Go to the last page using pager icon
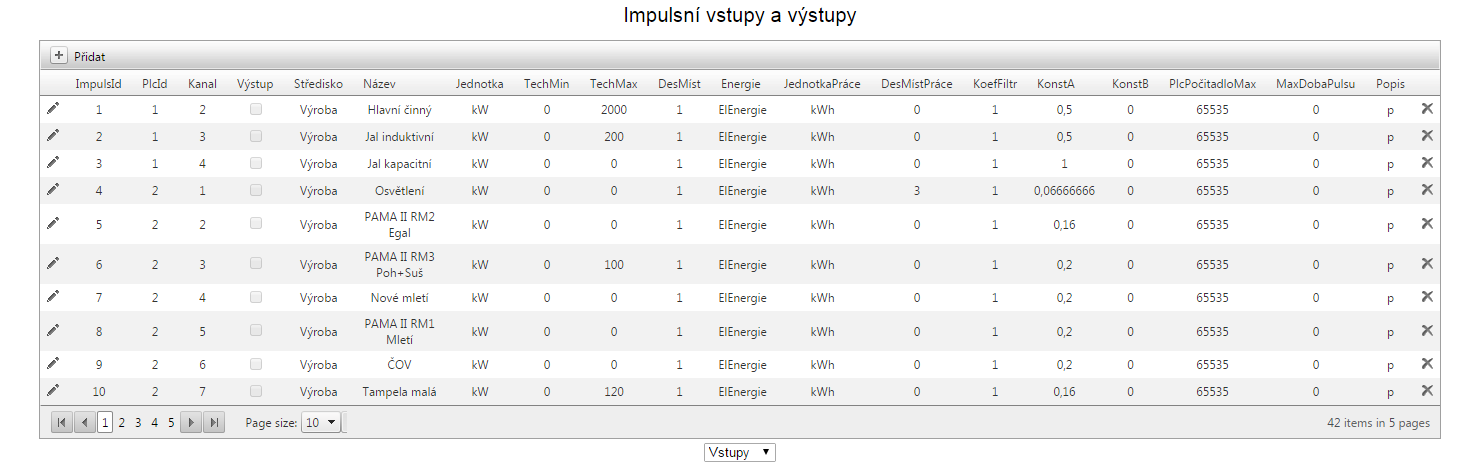This screenshot has height=464, width=1482. point(213,423)
